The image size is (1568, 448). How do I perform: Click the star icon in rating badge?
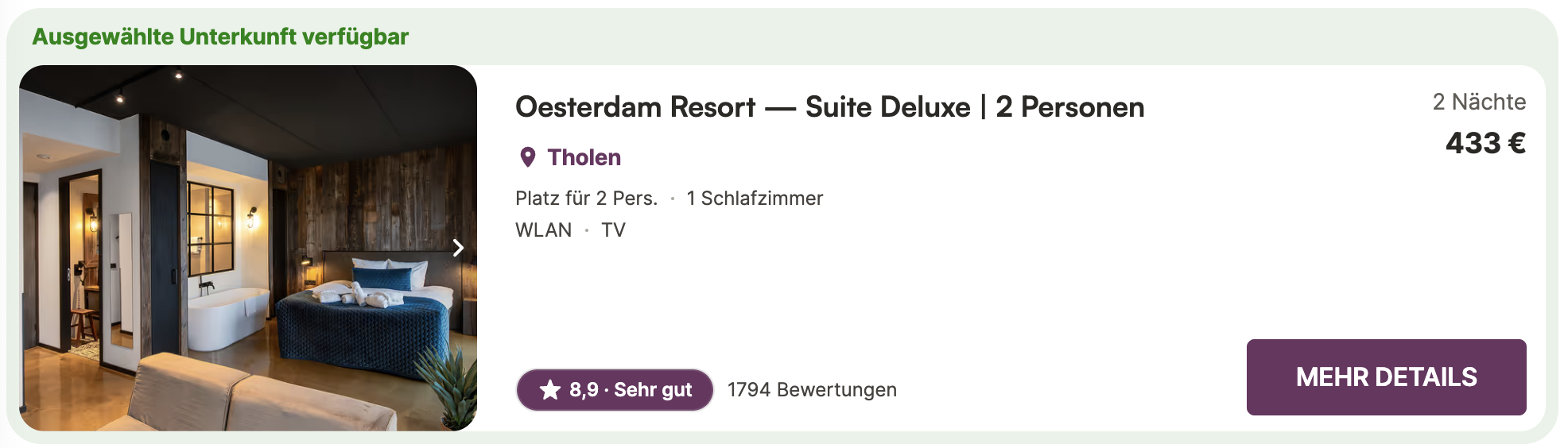550,390
